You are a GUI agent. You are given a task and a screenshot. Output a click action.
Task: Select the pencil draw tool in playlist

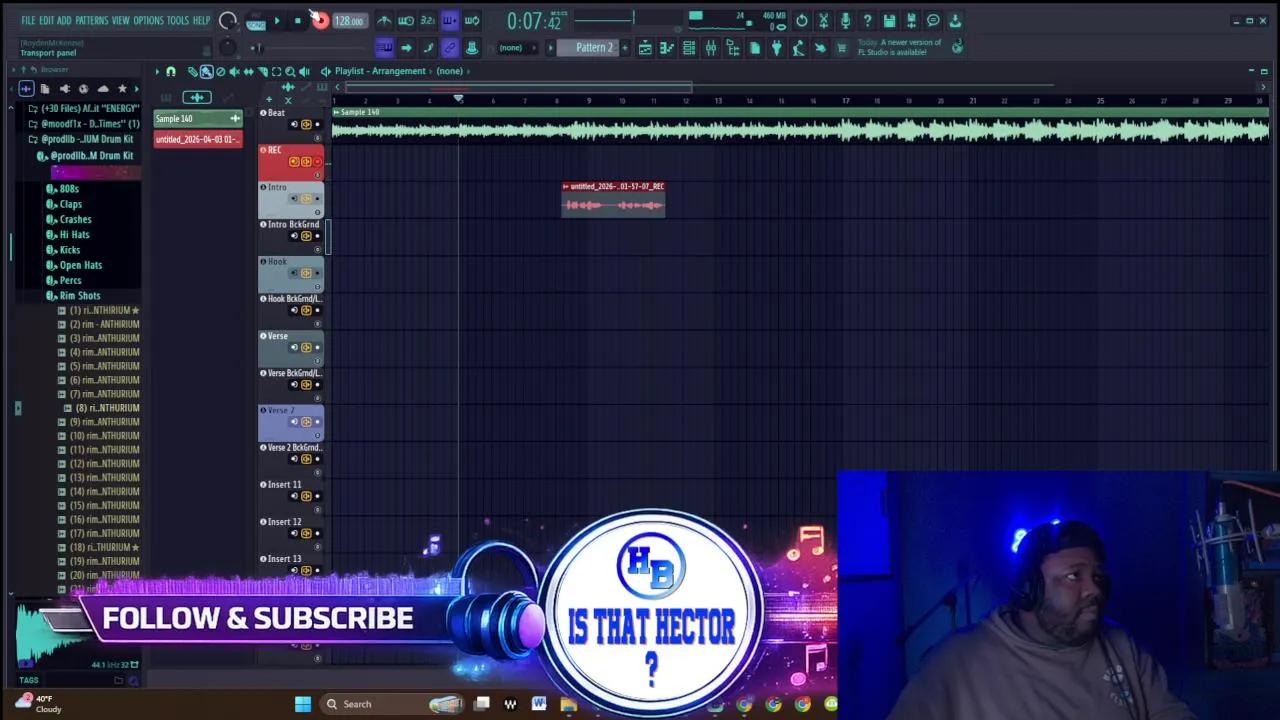click(x=193, y=72)
